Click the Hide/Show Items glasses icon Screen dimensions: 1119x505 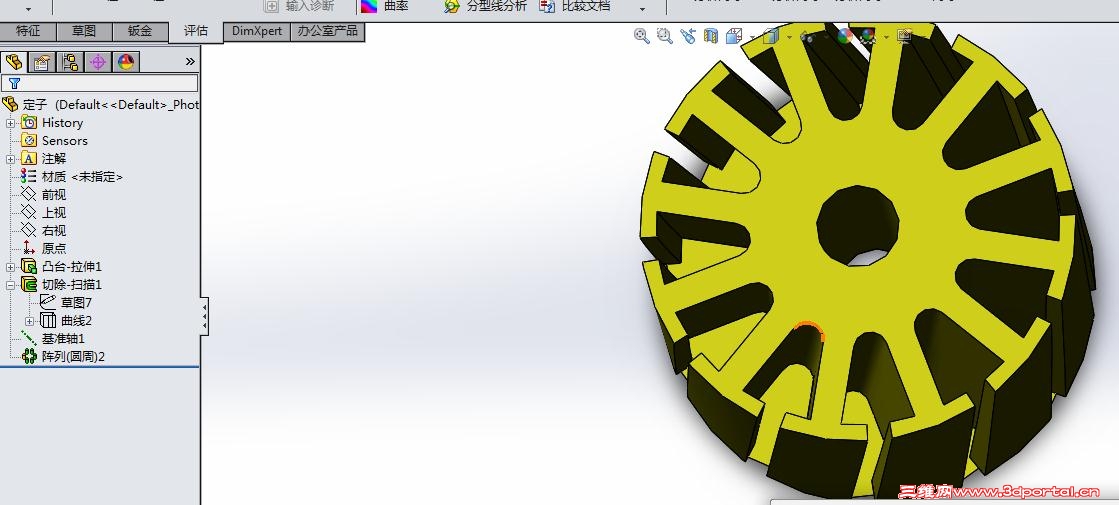click(x=807, y=36)
